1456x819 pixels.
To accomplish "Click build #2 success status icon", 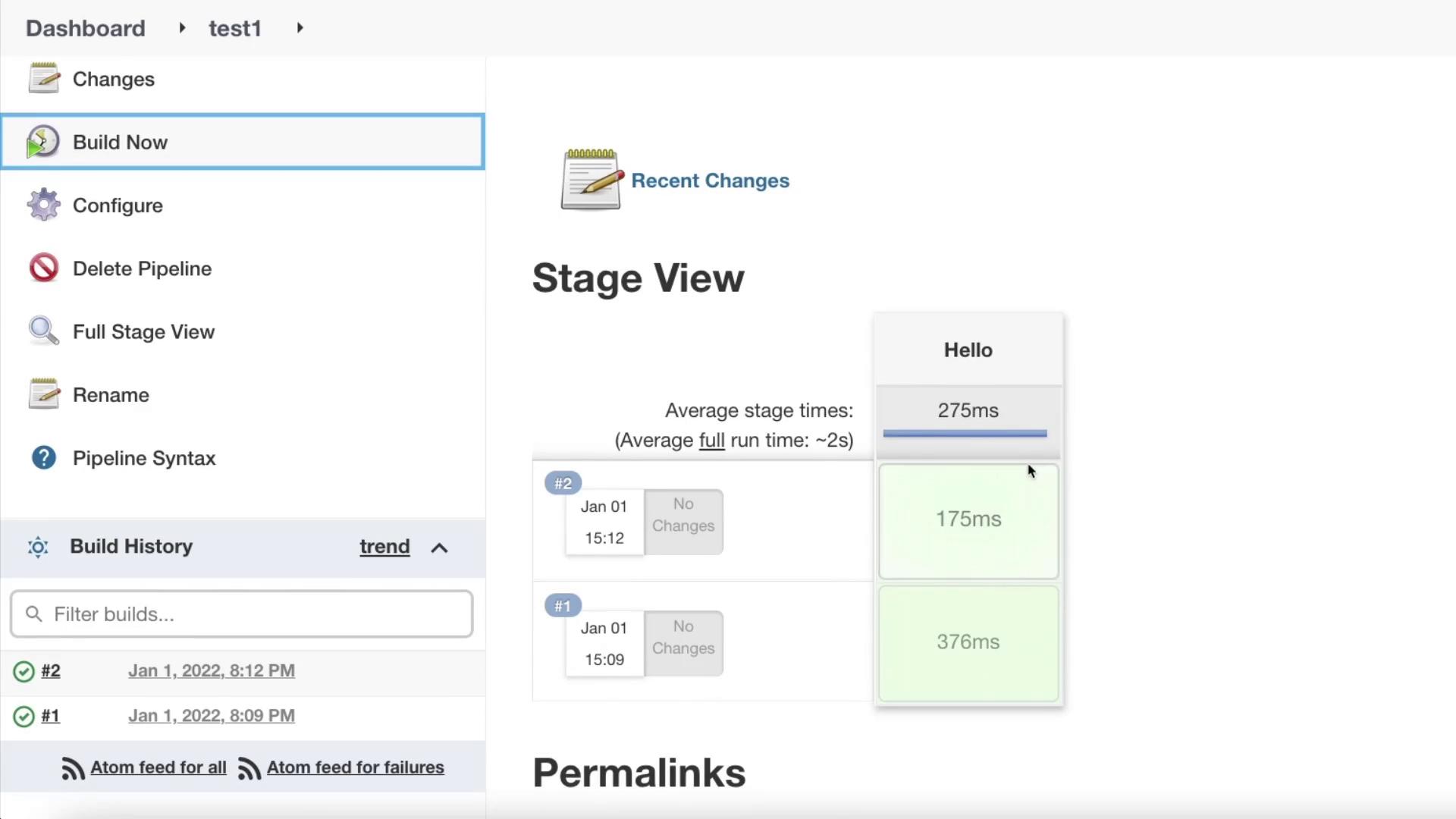I will [x=24, y=671].
